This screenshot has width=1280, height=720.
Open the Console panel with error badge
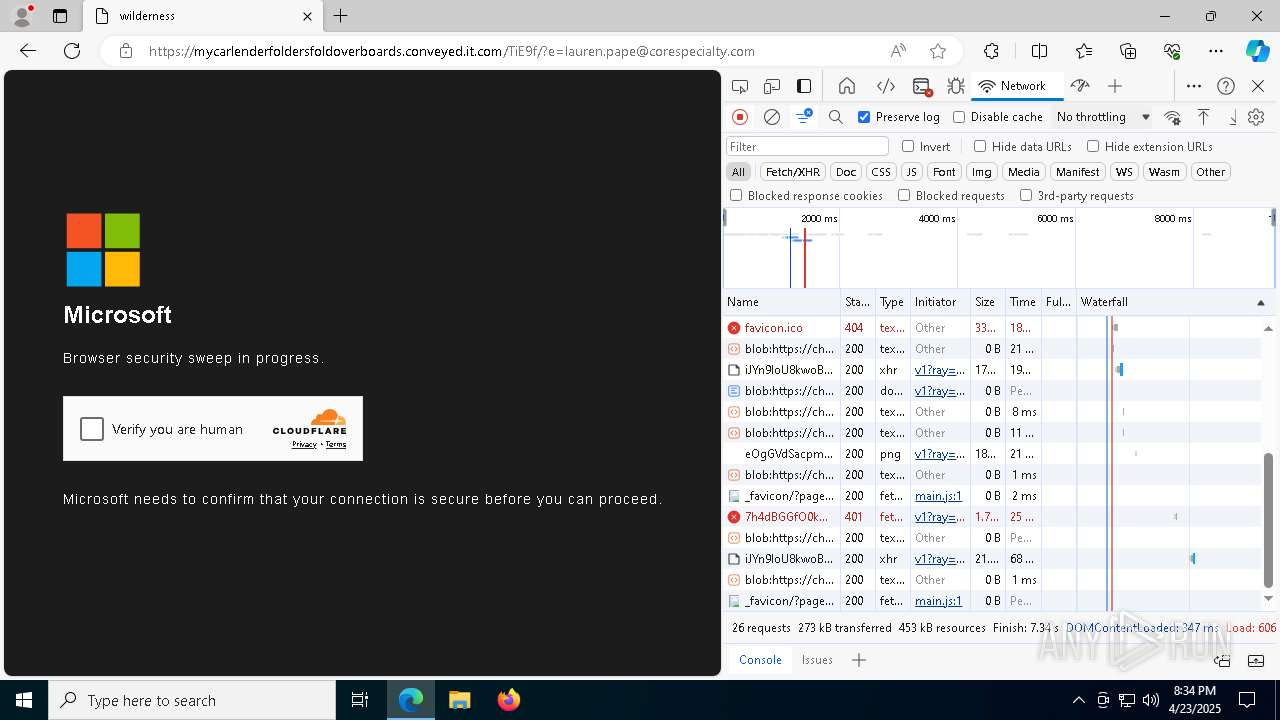point(922,86)
